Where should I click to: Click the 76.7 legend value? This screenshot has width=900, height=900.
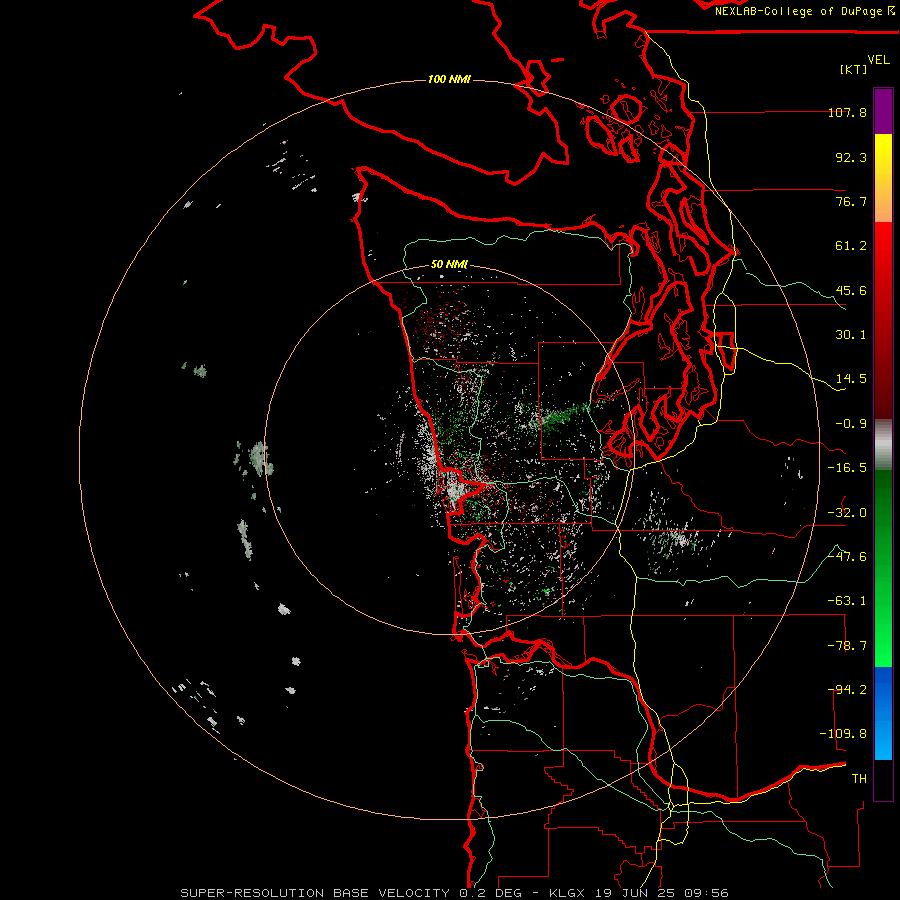pos(851,201)
